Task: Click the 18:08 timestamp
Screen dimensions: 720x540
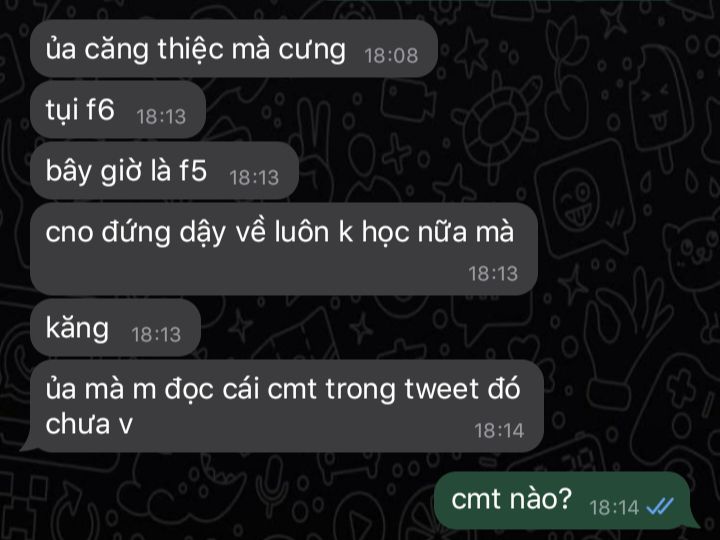Action: point(391,56)
